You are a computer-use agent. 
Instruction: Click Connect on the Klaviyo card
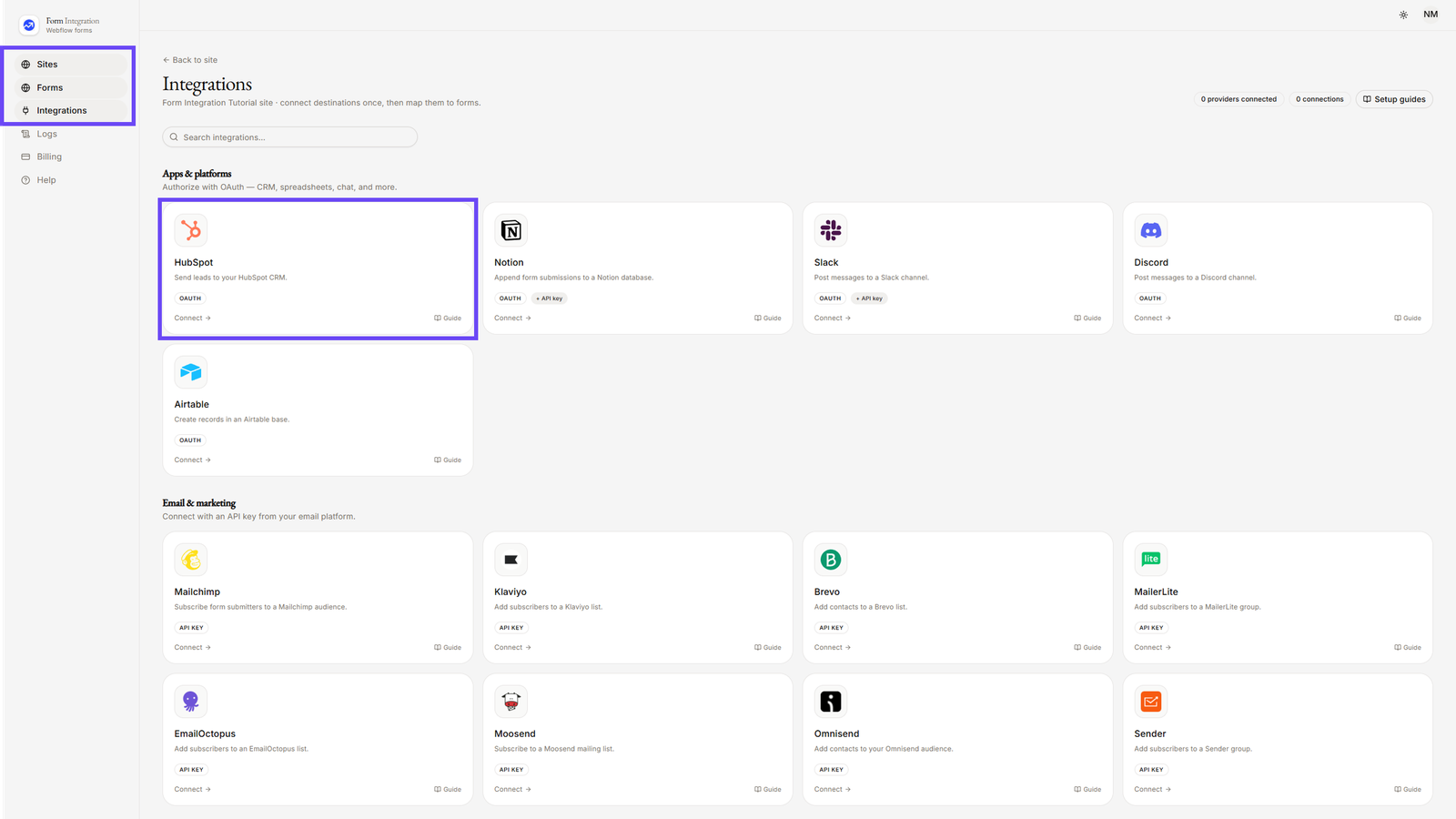[512, 648]
